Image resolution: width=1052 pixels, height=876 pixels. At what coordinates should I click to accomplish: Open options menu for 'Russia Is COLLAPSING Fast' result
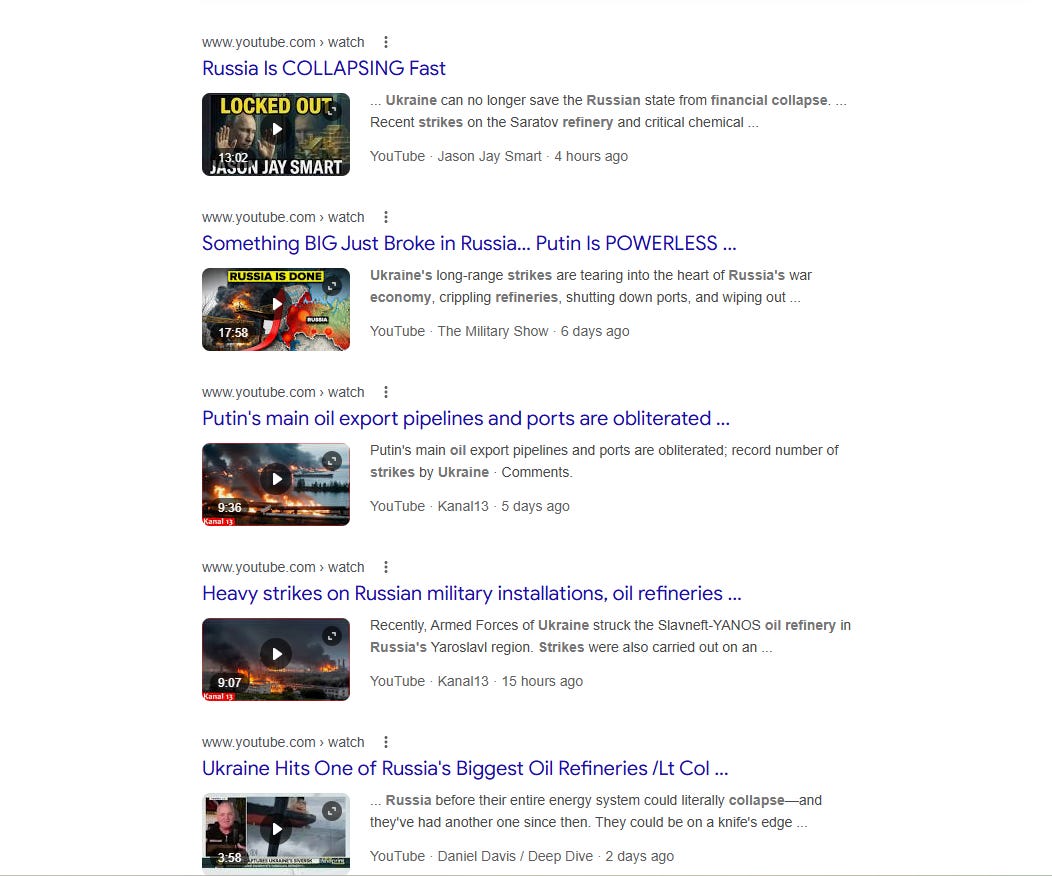[386, 42]
